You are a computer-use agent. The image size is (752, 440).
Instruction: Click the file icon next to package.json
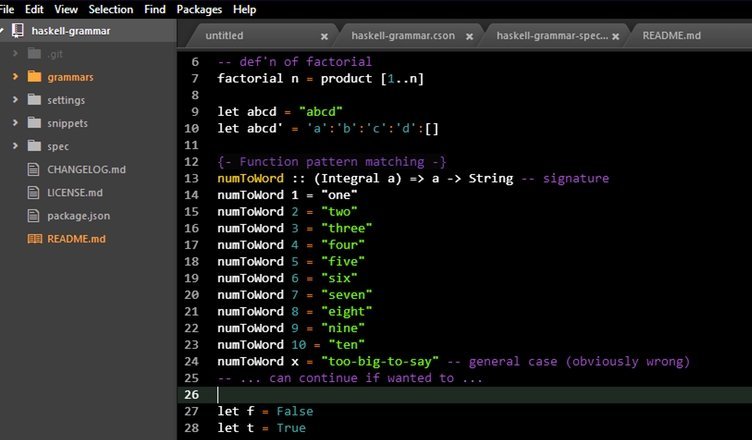[x=34, y=215]
